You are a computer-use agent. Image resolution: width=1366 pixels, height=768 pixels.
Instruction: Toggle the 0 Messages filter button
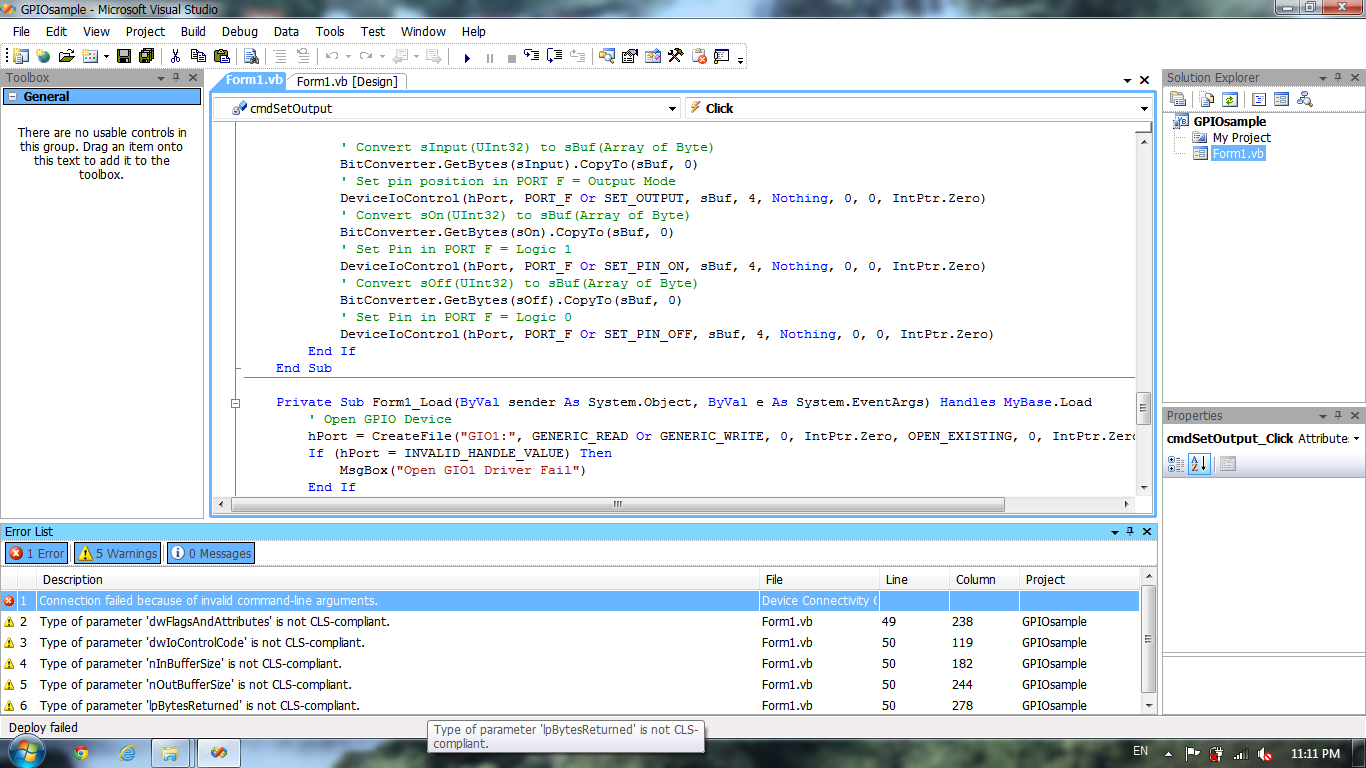(x=210, y=553)
